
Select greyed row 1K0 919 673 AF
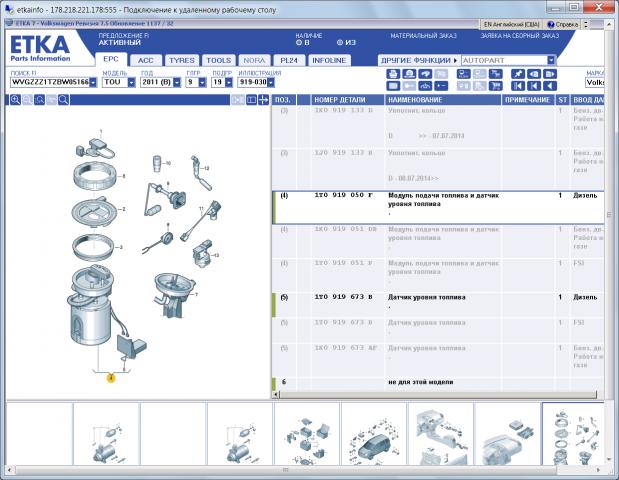[438, 359]
